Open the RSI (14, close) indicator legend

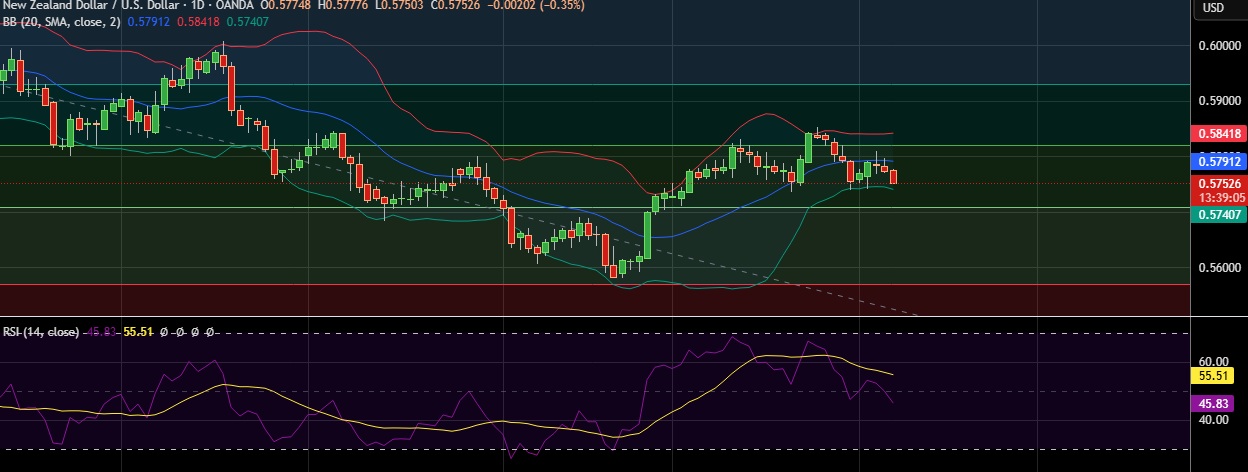click(x=39, y=331)
